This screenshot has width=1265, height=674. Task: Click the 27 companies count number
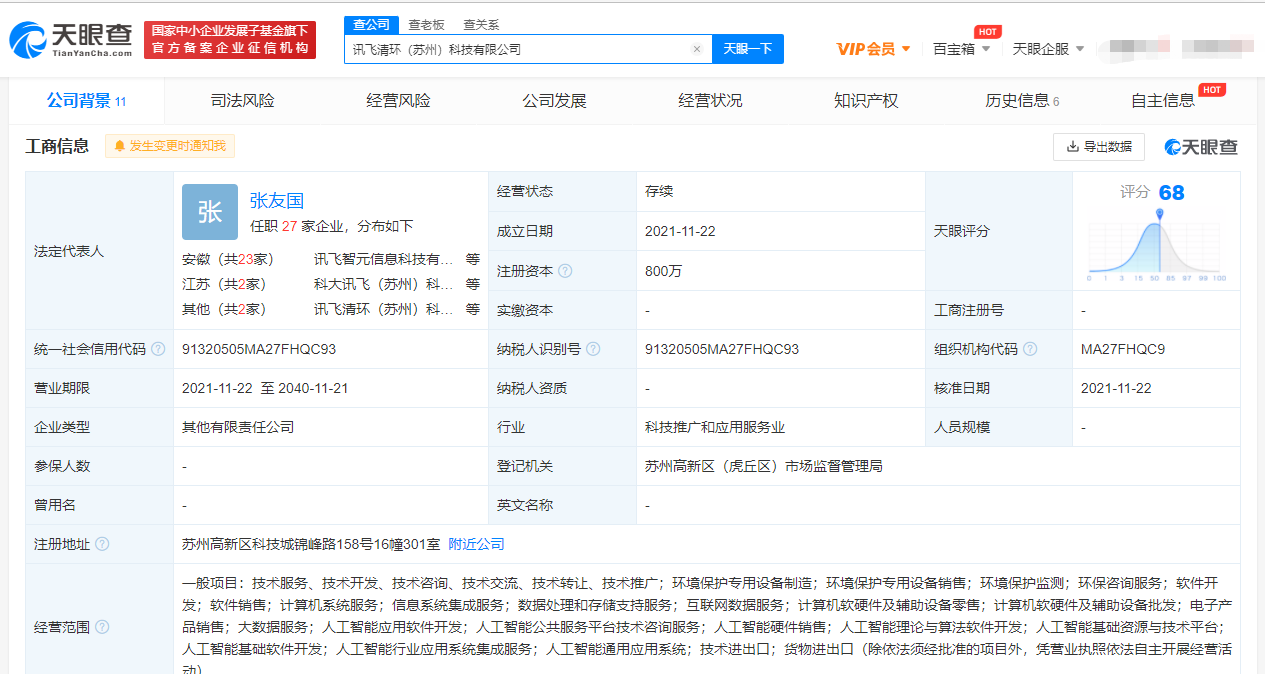tap(290, 226)
